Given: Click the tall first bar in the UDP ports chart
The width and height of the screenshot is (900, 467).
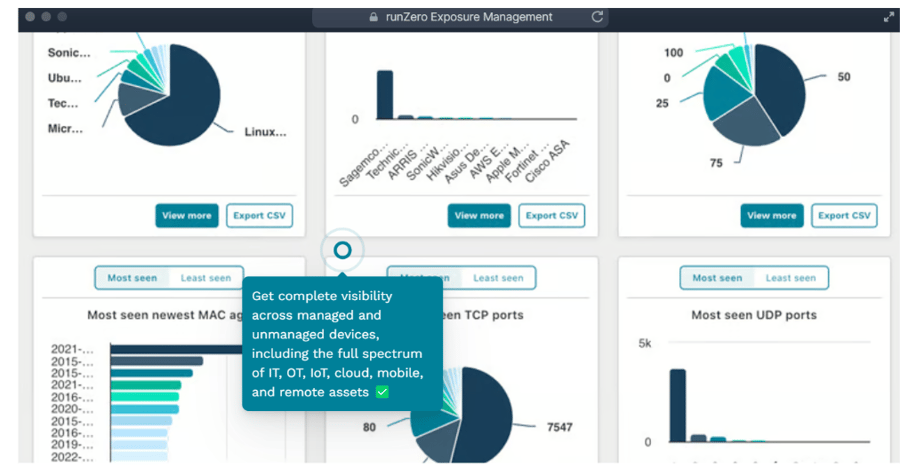Looking at the screenshot, I should (678, 405).
